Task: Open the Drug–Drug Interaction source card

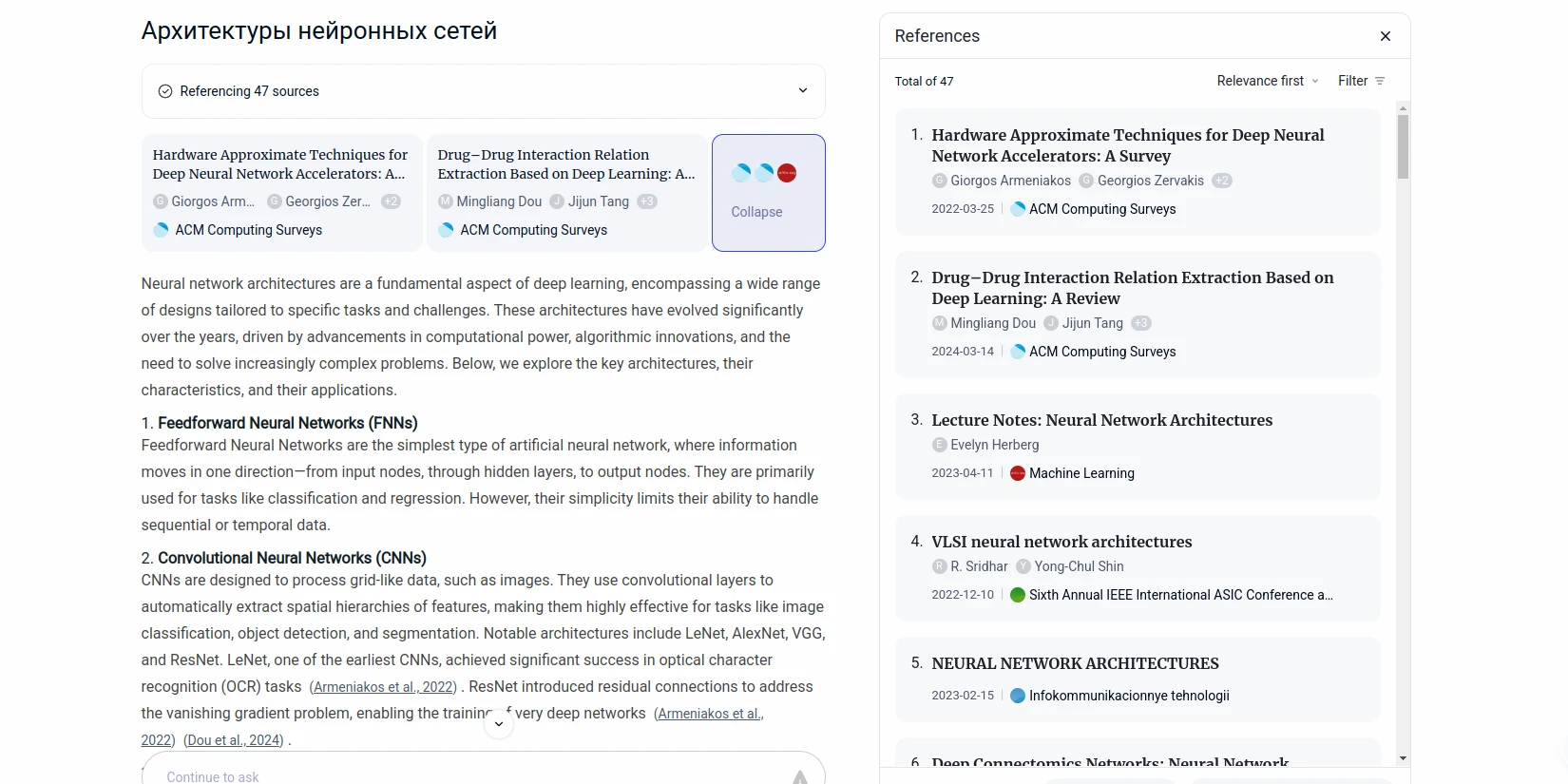Action: pos(566,193)
